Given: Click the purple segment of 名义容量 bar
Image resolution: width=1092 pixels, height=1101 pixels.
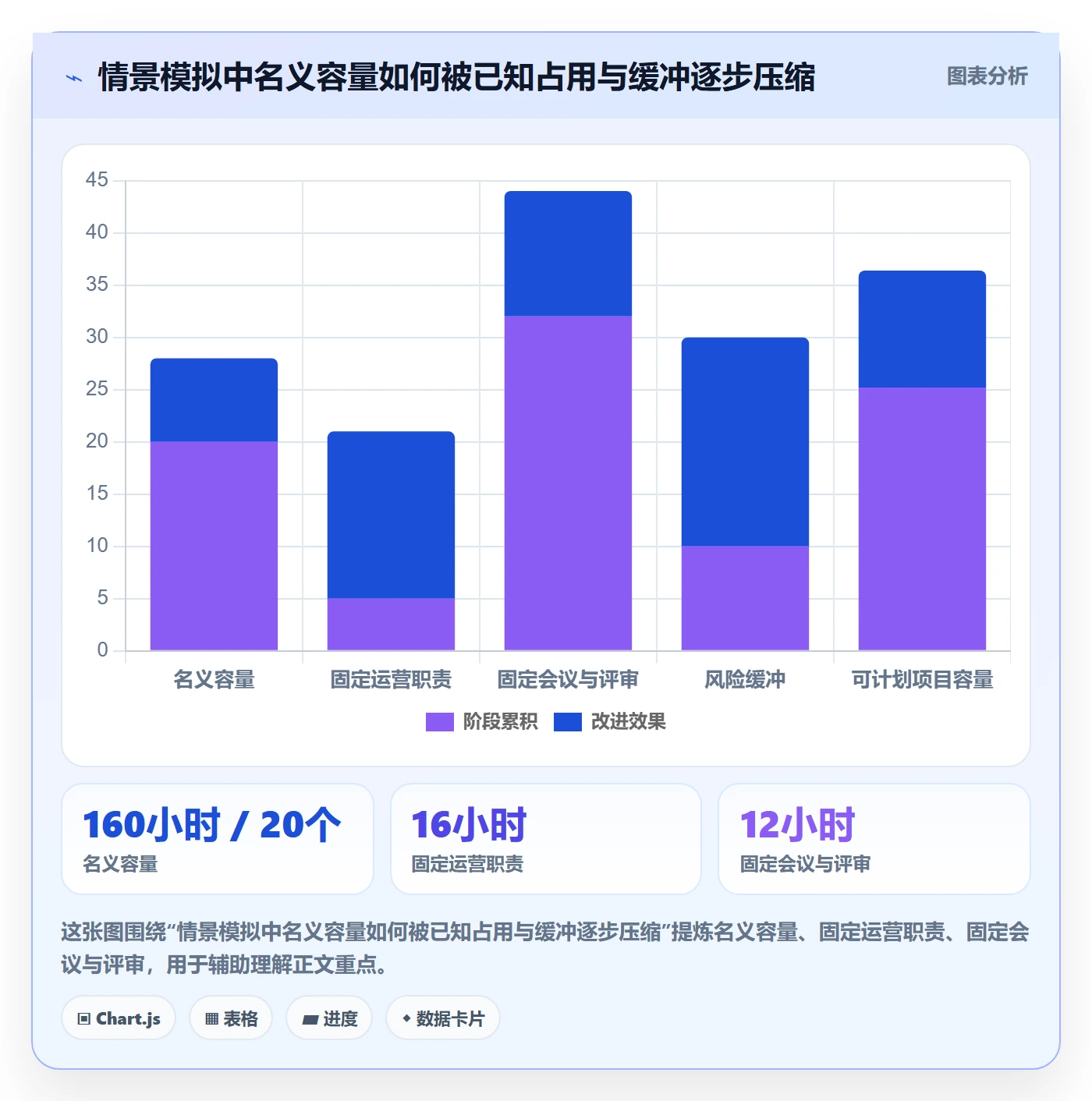Looking at the screenshot, I should tap(214, 546).
